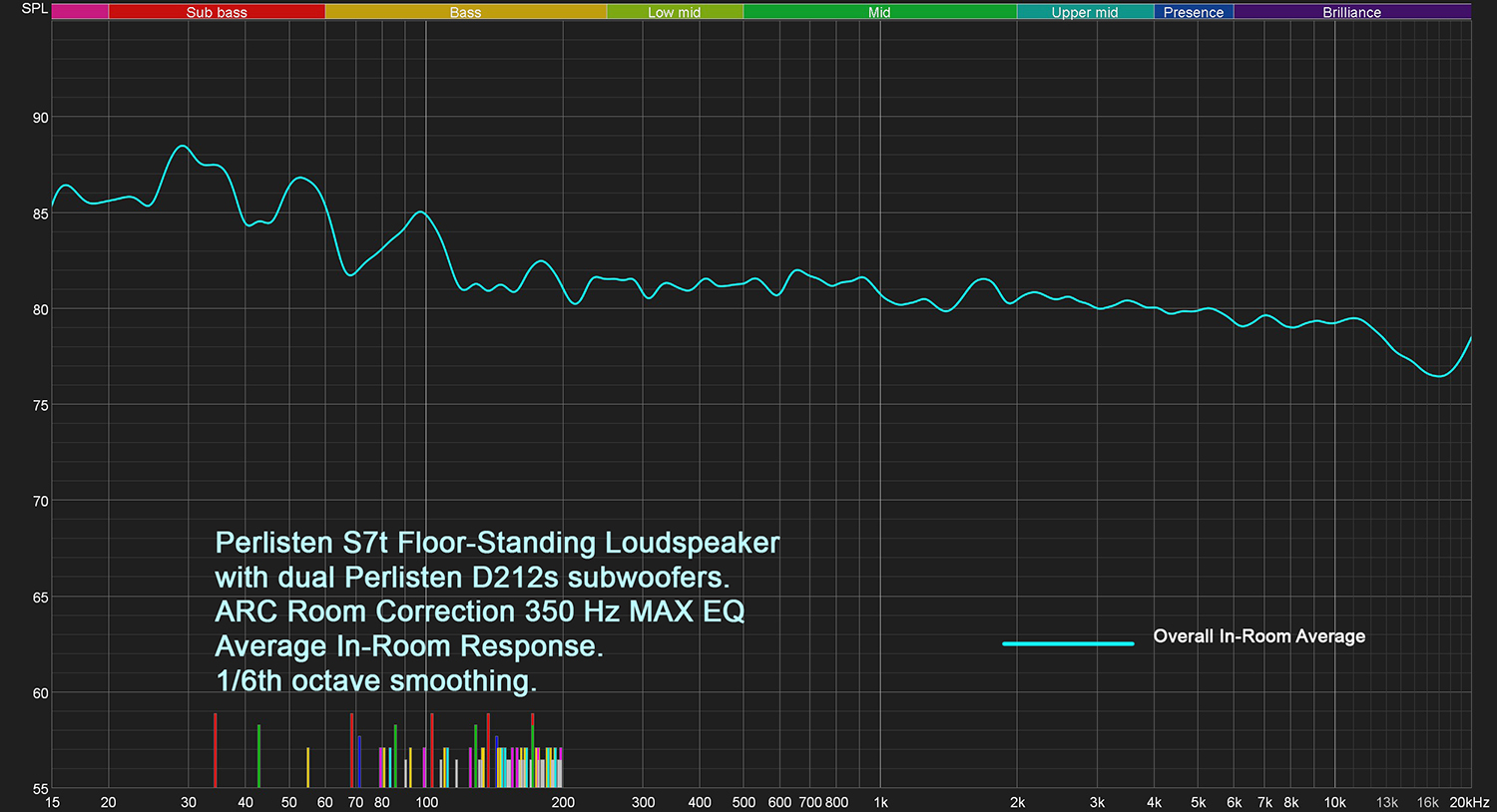Click the 100 Hz frequency axis label
Image resolution: width=1497 pixels, height=812 pixels.
point(426,802)
